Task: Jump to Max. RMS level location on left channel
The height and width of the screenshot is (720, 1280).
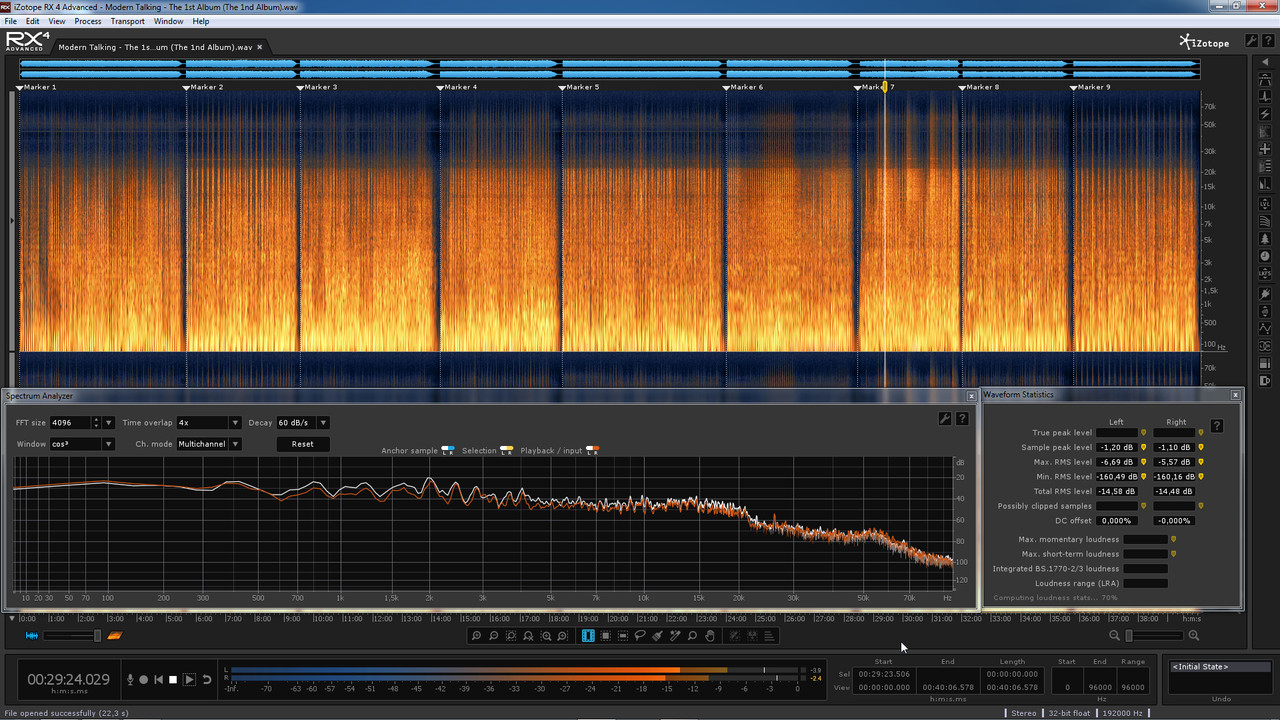Action: 1143,462
